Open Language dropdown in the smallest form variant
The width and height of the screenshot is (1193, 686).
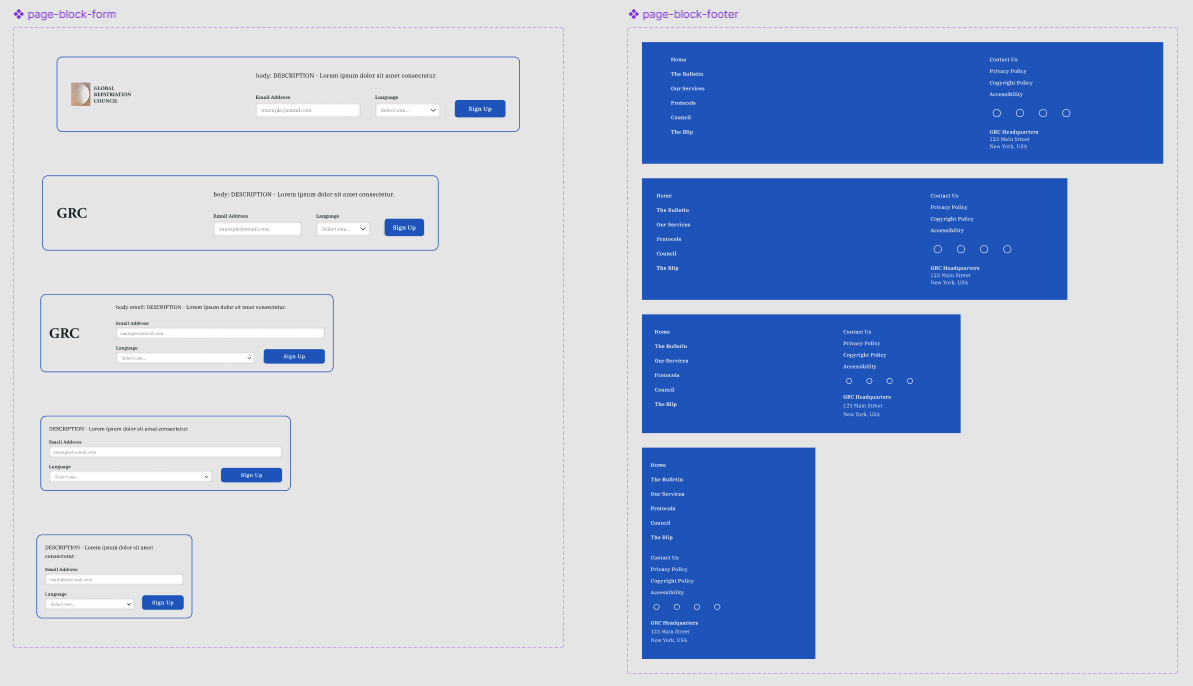coord(90,604)
